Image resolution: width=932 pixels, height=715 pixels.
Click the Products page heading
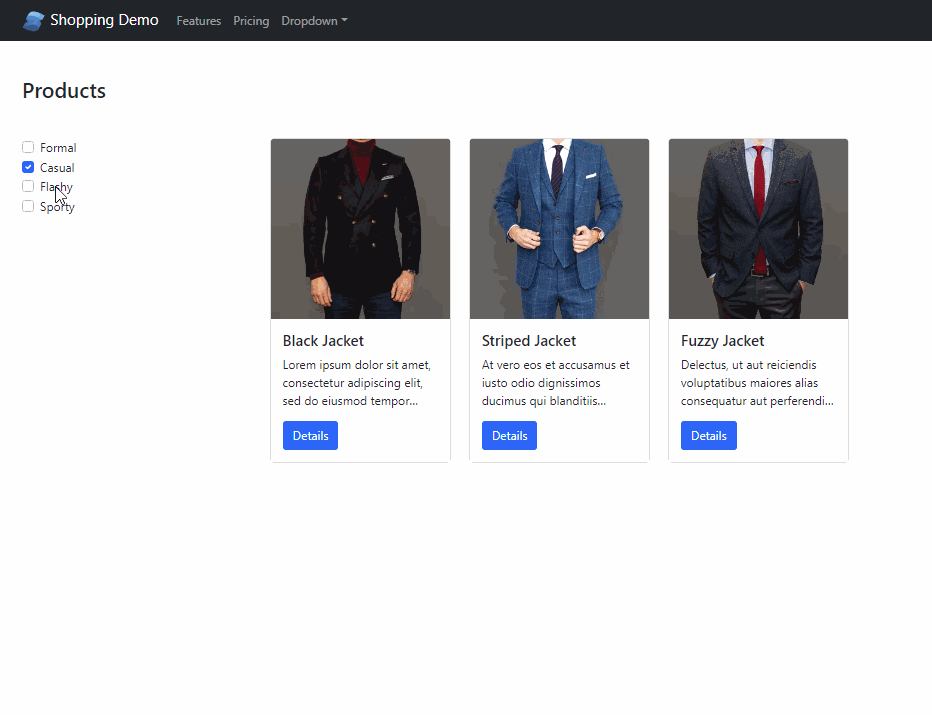coord(64,91)
